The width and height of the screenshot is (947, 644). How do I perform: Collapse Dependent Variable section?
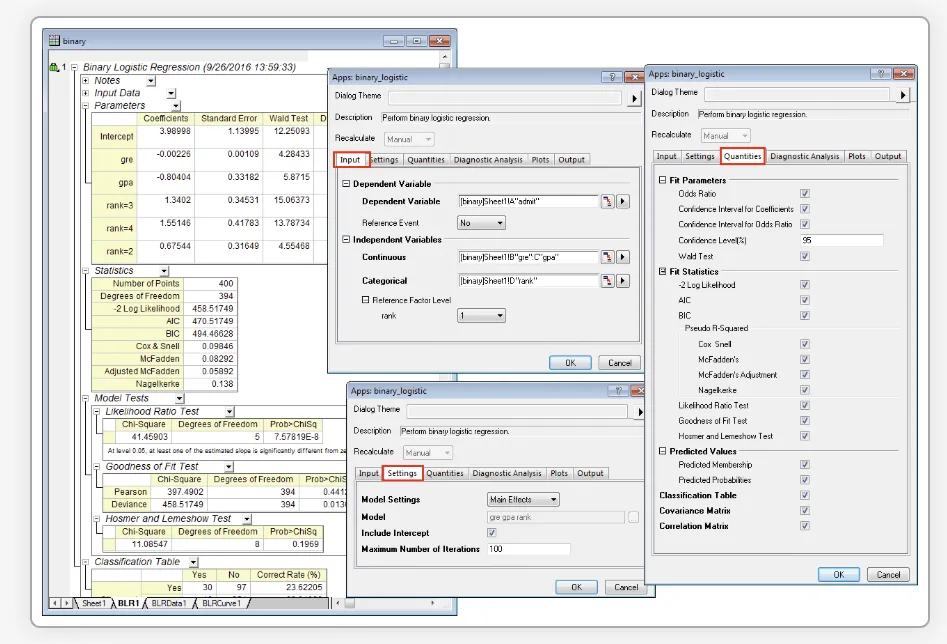tap(346, 184)
